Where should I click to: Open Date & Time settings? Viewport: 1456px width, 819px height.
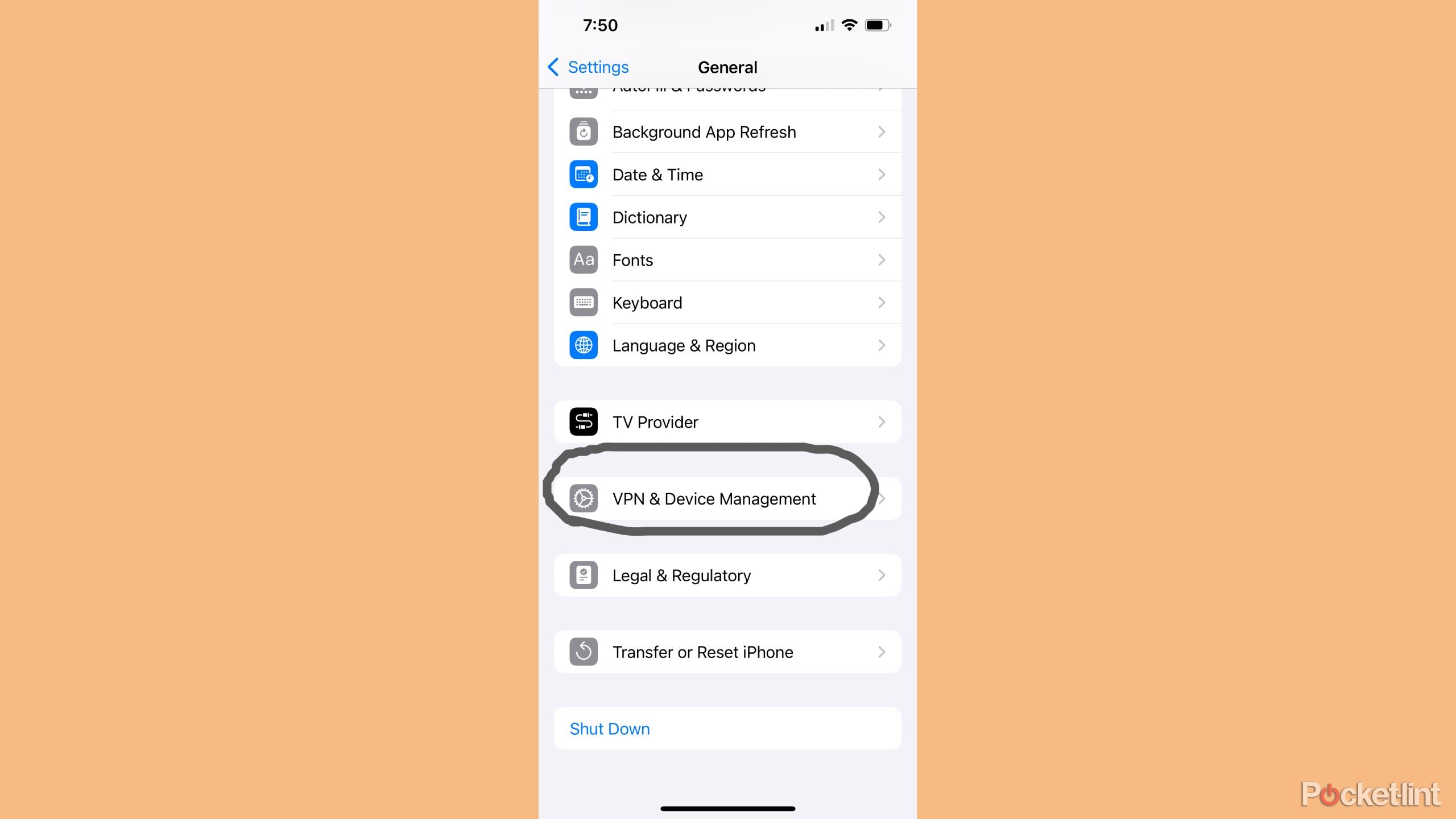point(727,174)
